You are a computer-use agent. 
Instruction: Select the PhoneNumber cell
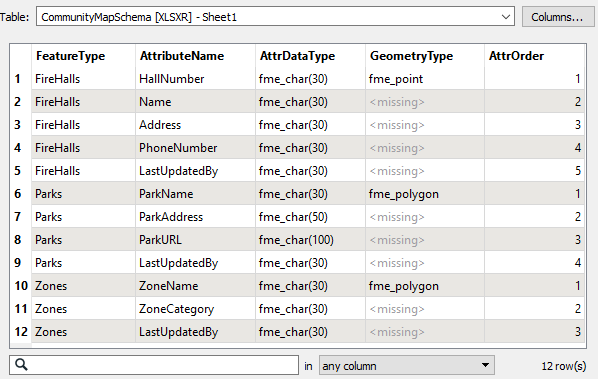point(195,148)
